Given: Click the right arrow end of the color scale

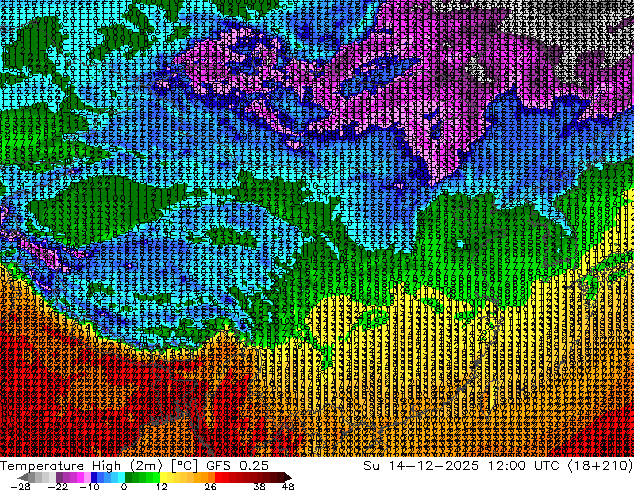Looking at the screenshot, I should coord(287,477).
